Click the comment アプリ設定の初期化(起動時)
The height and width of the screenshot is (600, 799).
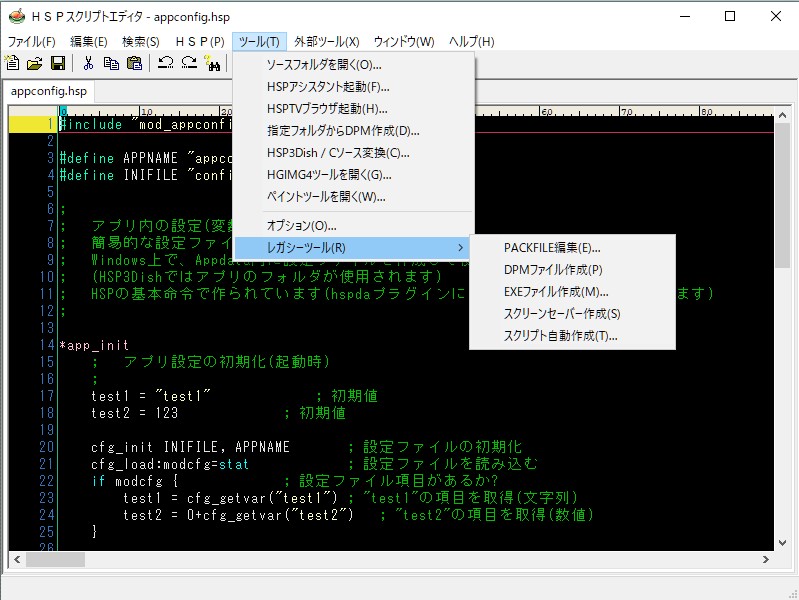pyautogui.click(x=227, y=362)
